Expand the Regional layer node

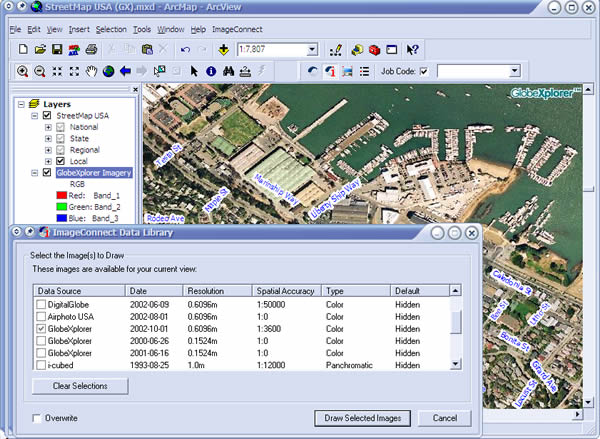[x=48, y=150]
